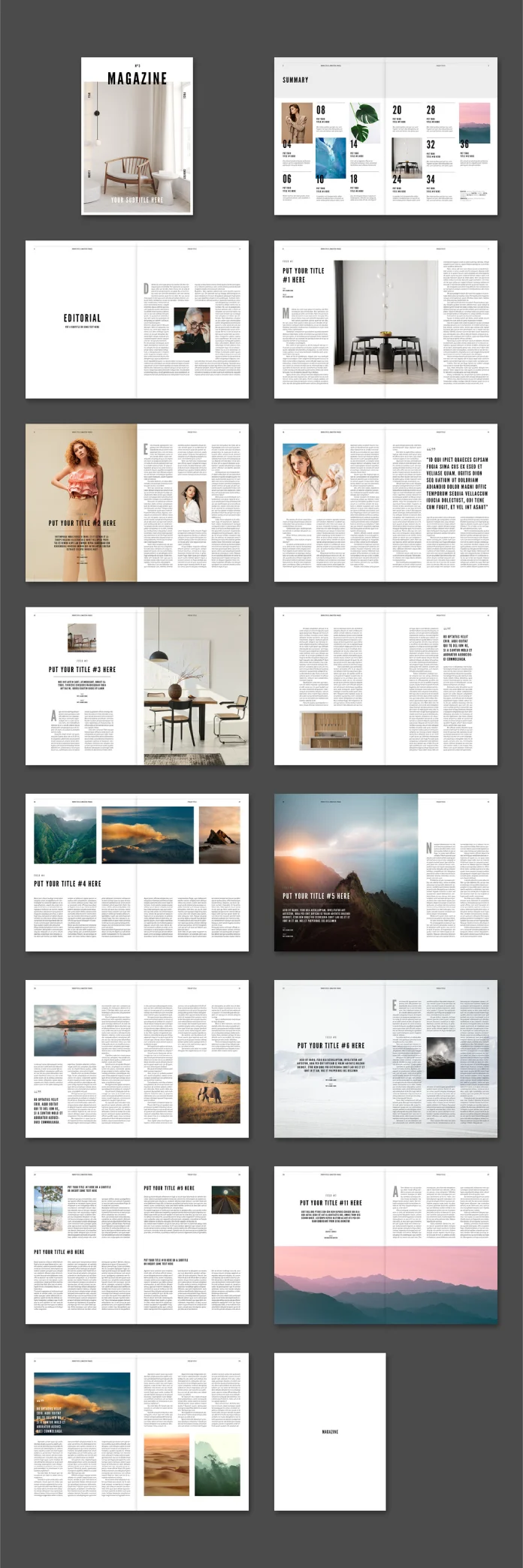Click the "Put Your Title #6 Here" heading

click(x=331, y=1045)
